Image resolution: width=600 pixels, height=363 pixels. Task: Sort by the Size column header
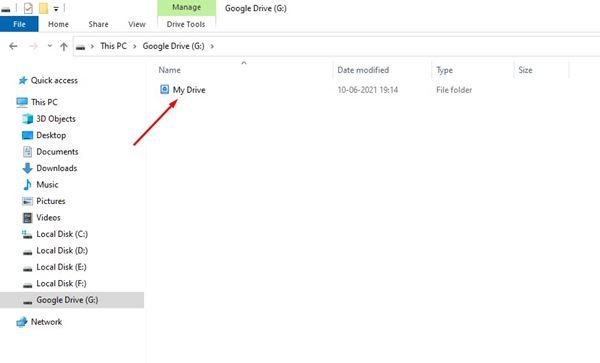(525, 70)
